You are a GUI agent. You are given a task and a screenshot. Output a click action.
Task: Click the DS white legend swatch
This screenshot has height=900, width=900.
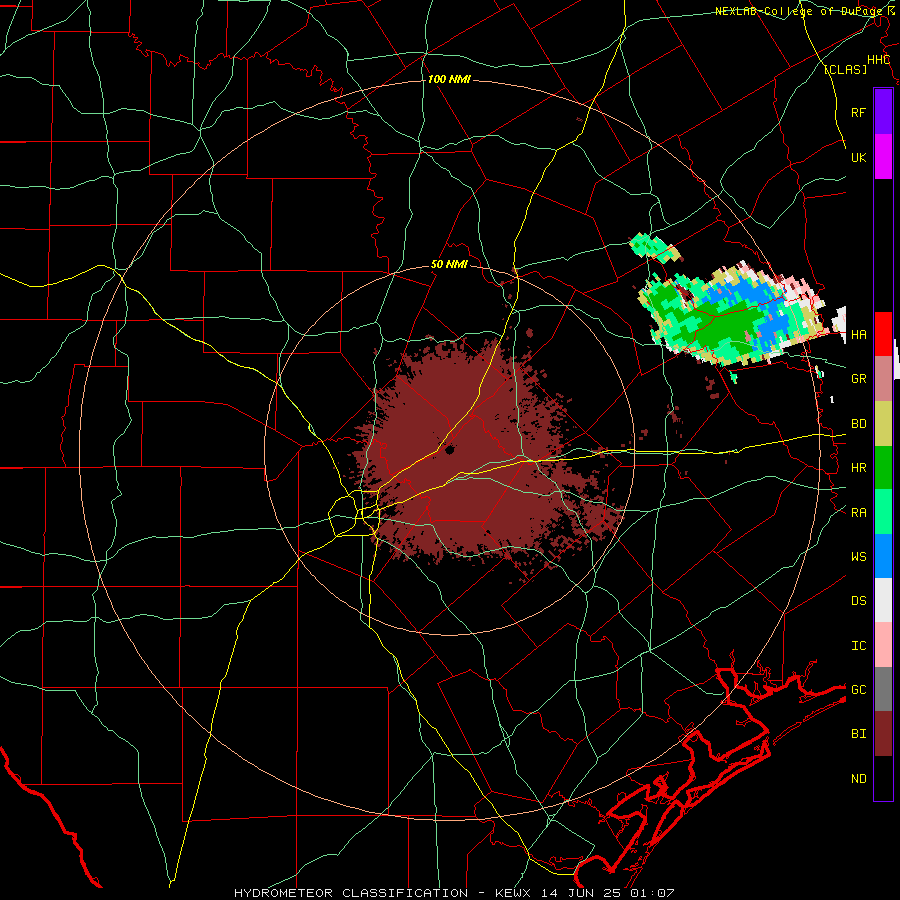pos(883,600)
